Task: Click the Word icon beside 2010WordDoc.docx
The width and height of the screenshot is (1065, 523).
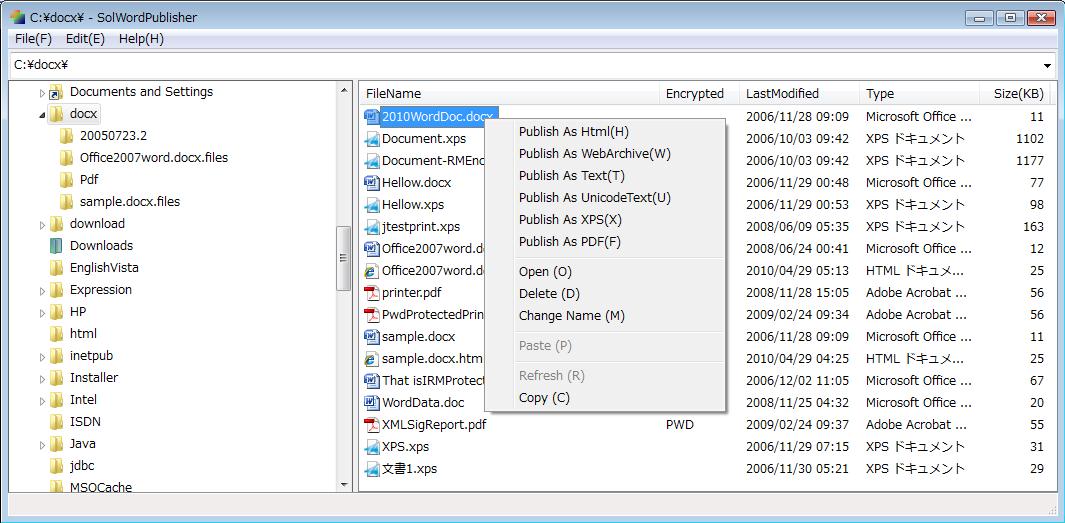Action: tap(372, 117)
